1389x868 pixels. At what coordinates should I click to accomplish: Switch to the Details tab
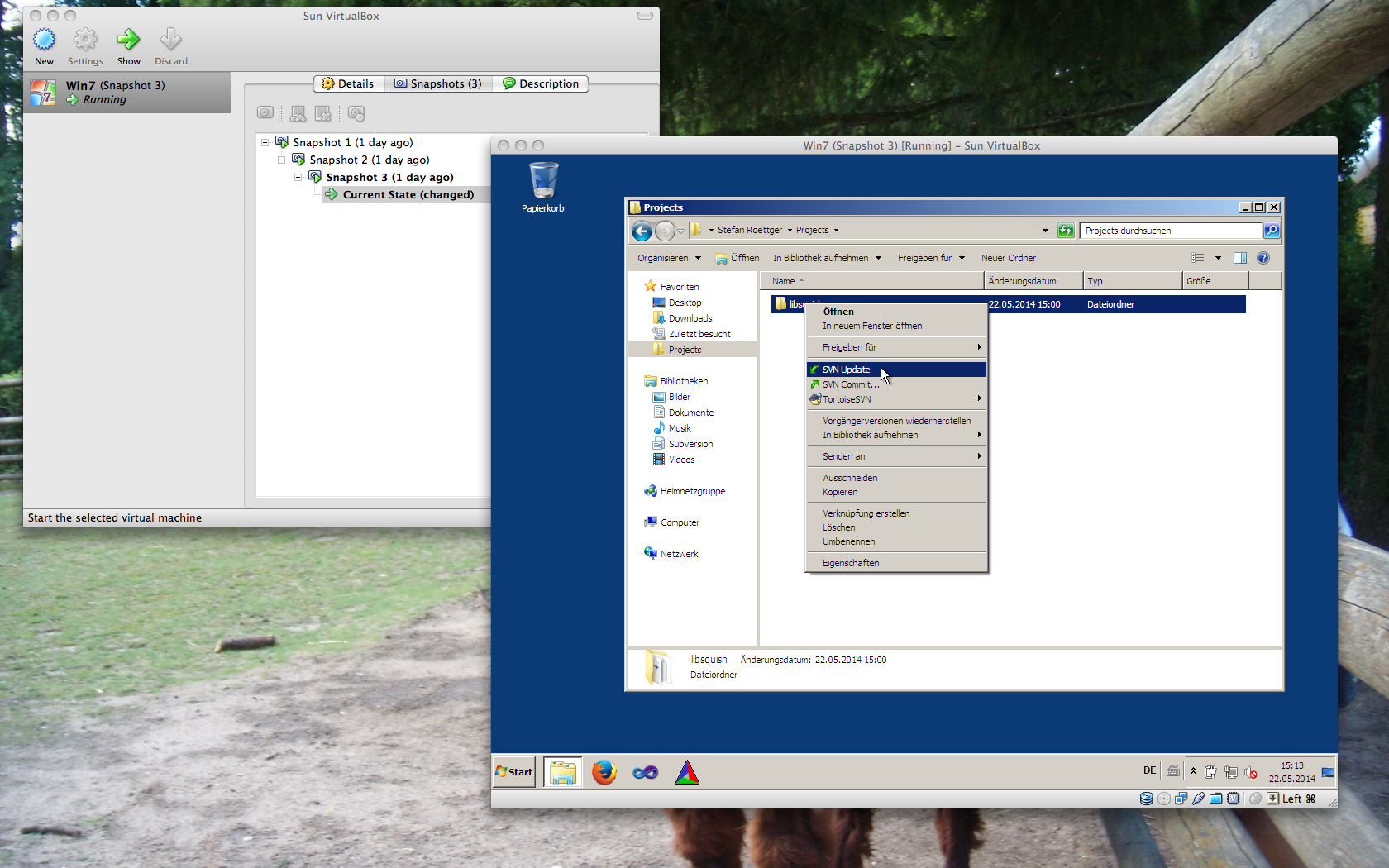pos(348,83)
